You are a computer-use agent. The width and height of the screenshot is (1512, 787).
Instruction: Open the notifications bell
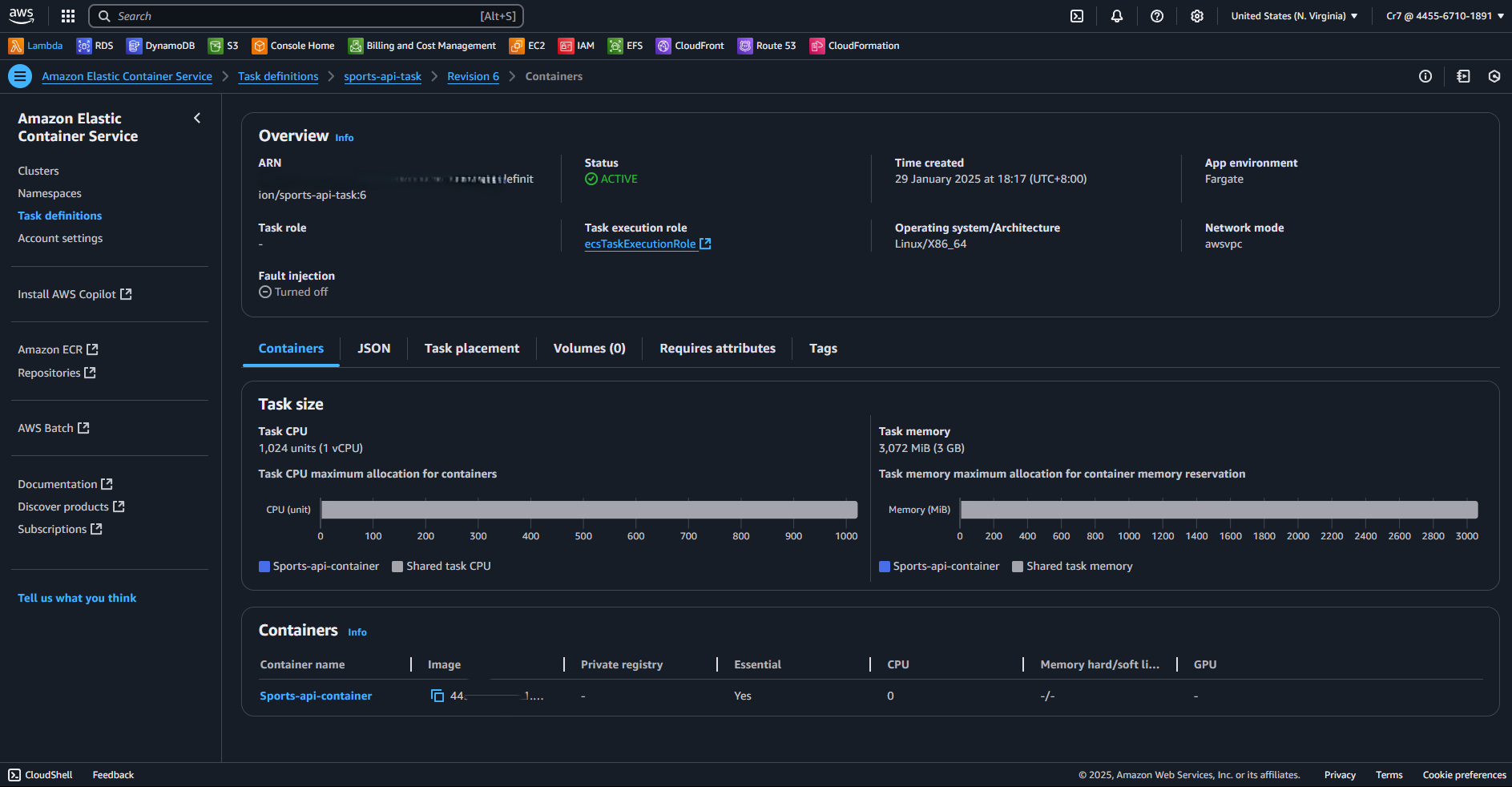[1117, 16]
